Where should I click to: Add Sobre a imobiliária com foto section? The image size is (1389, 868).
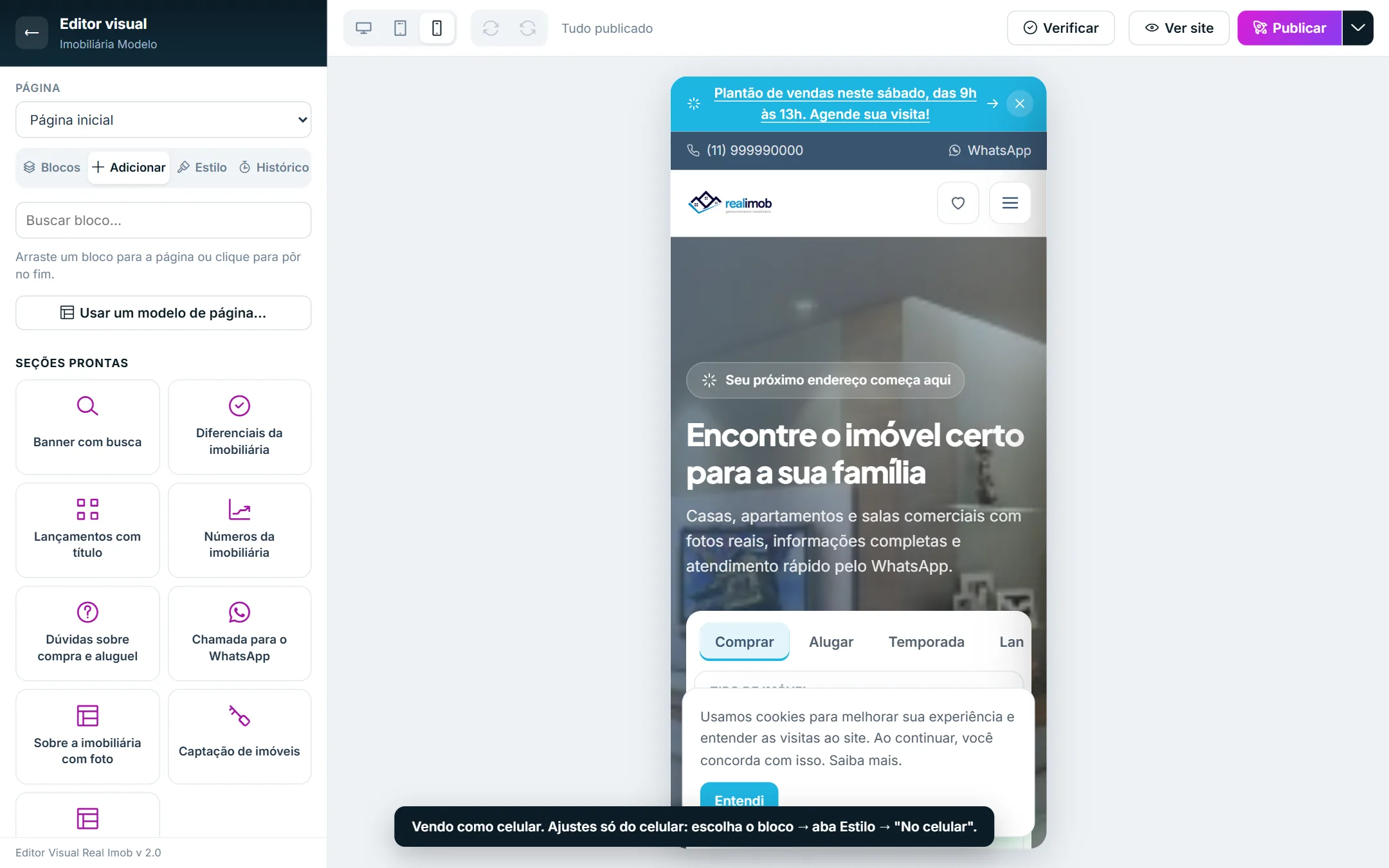[x=87, y=737]
